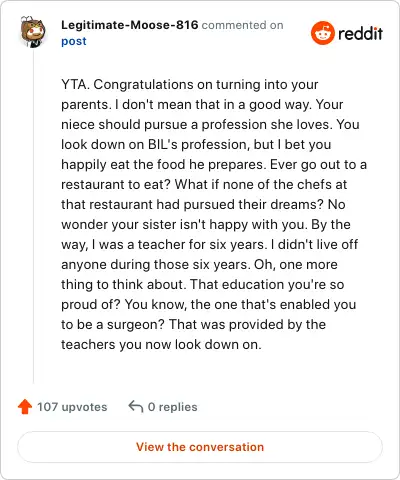
Task: Click the orange upvote arrow icon
Action: pyautogui.click(x=25, y=407)
